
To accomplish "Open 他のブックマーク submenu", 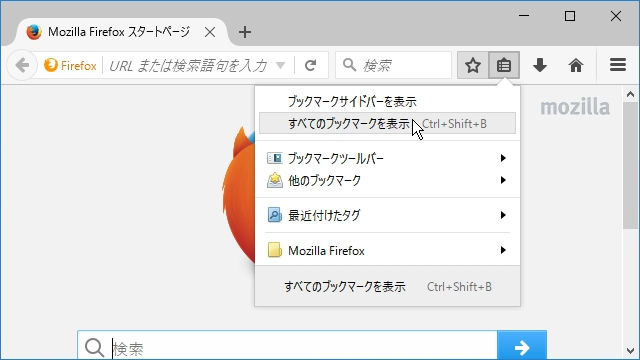I will [x=387, y=180].
